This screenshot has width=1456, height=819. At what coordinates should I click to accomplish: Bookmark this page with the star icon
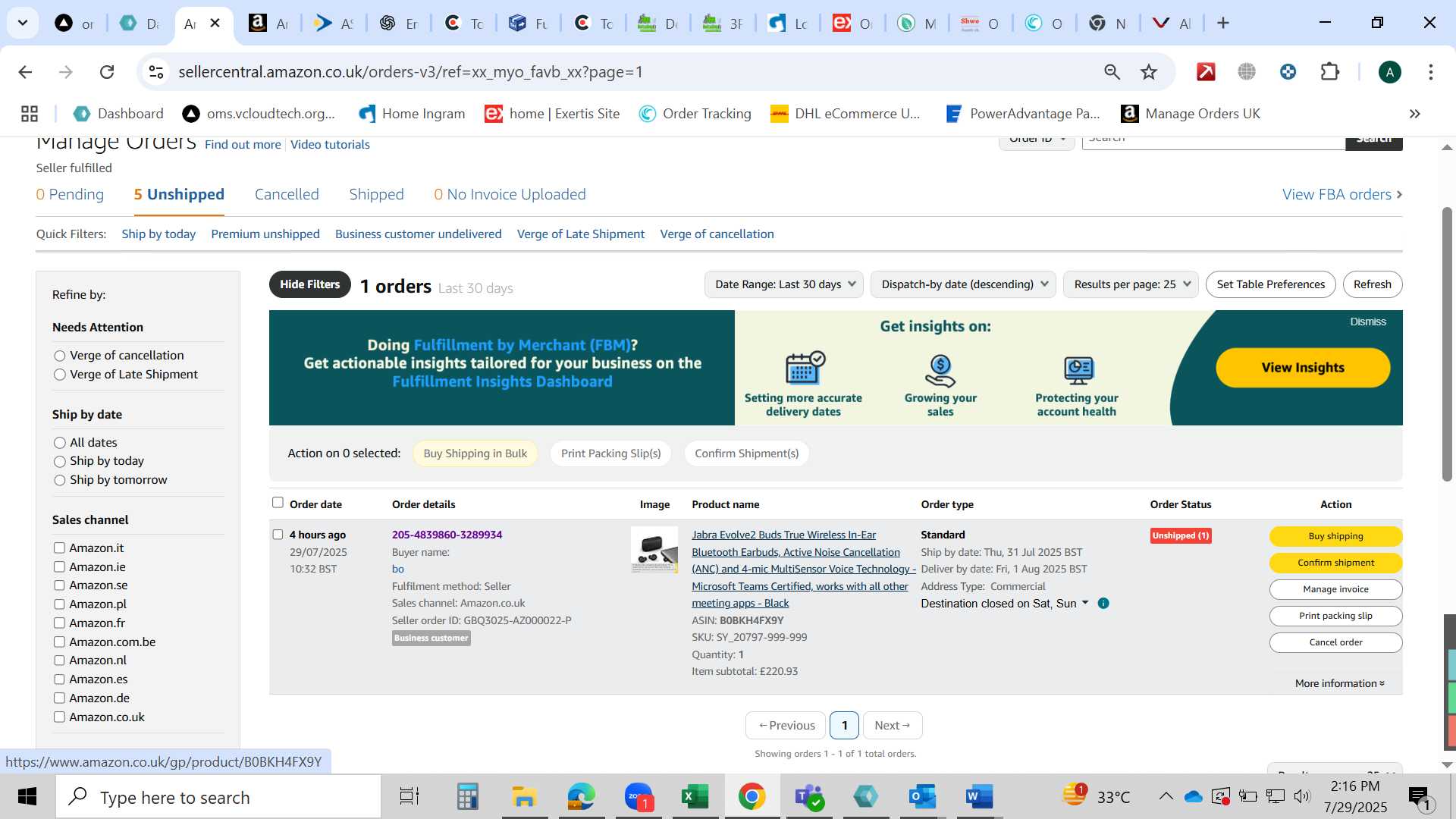coord(1149,72)
